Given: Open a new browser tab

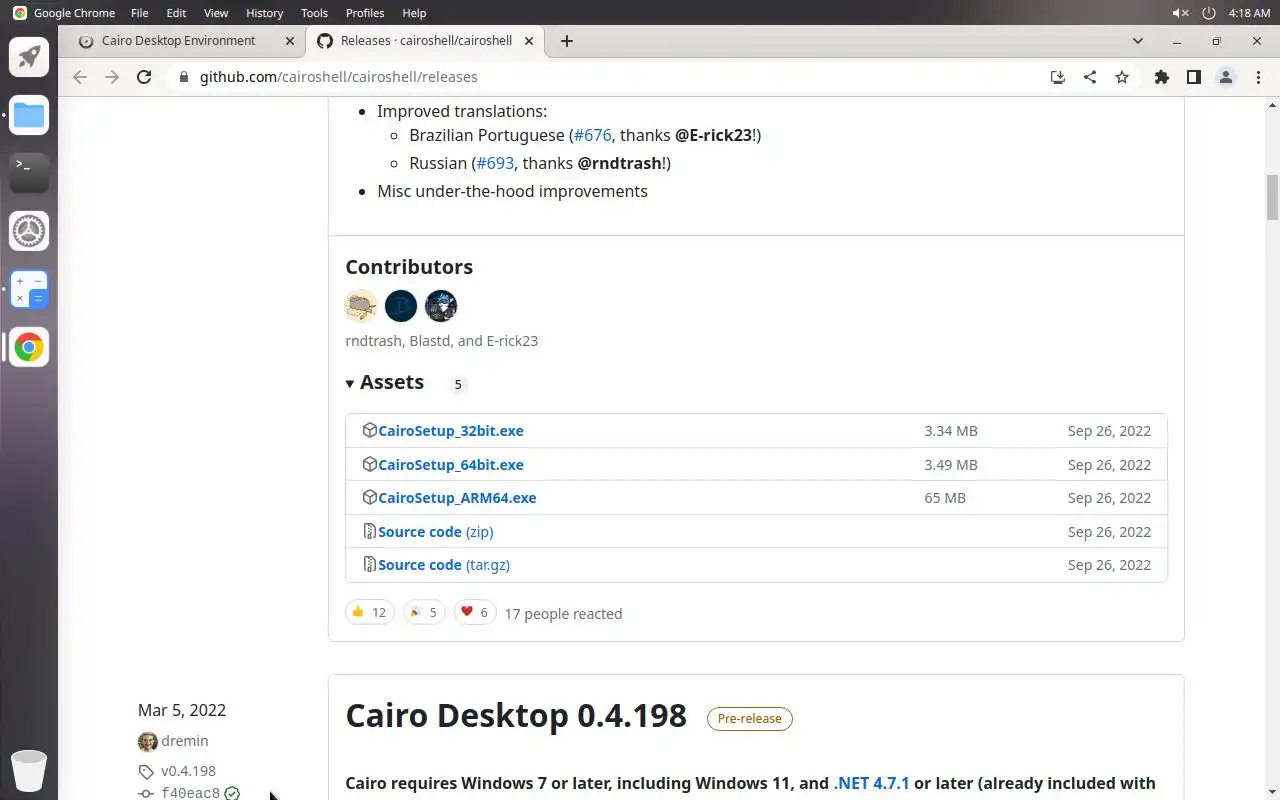Looking at the screenshot, I should point(567,41).
